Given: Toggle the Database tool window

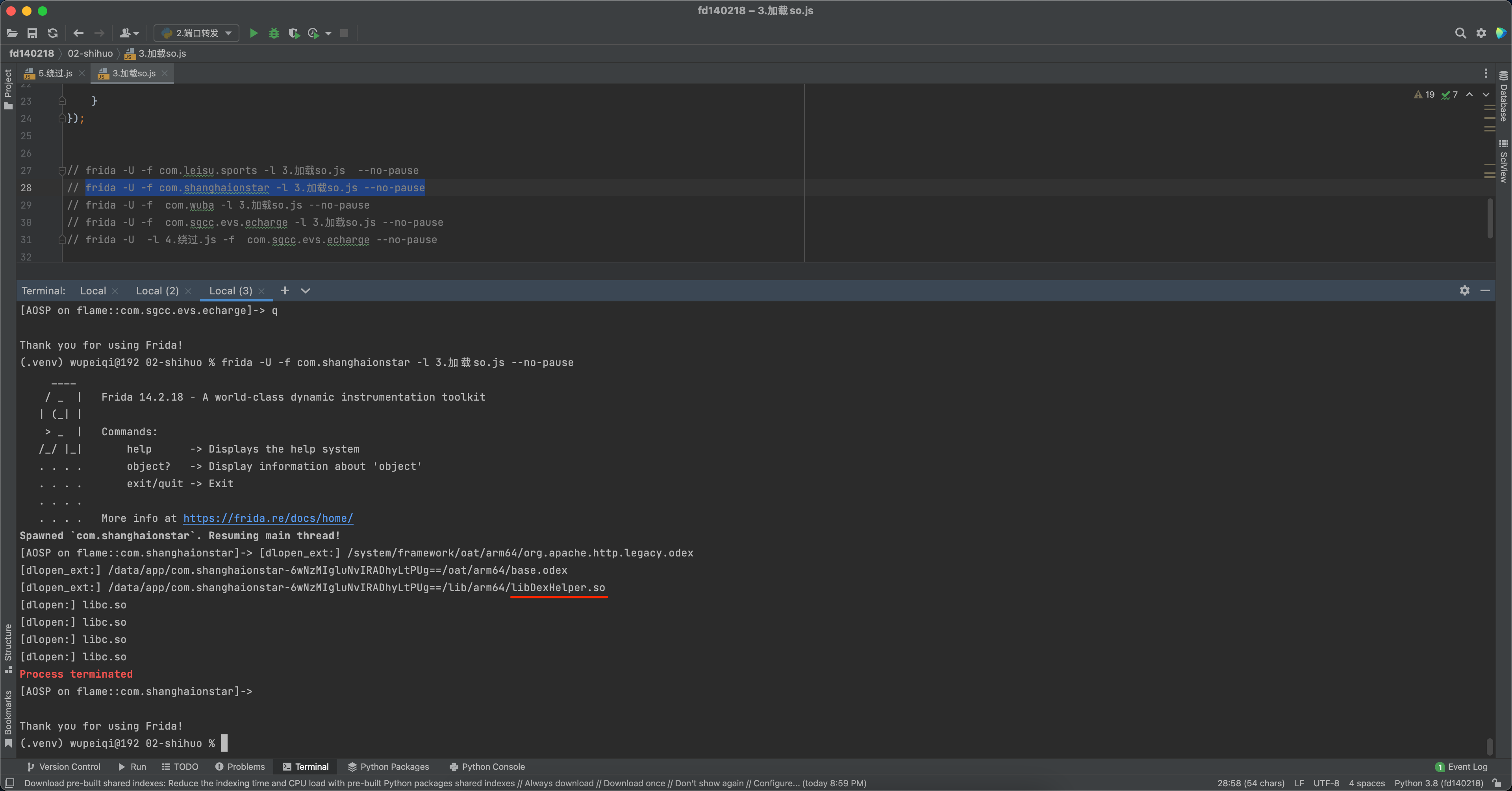Looking at the screenshot, I should 1503,96.
